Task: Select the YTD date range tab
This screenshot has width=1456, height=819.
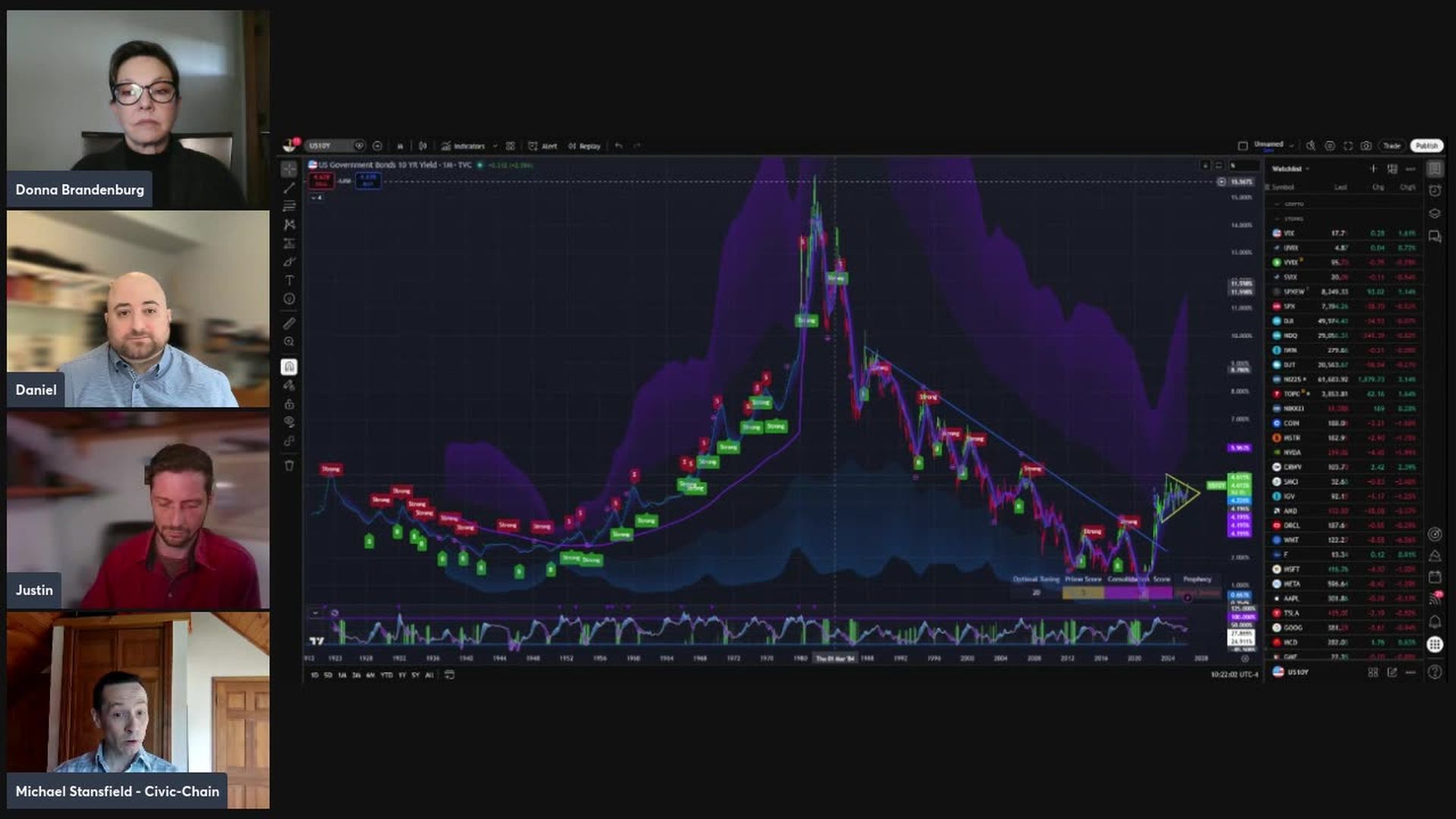Action: coord(386,675)
